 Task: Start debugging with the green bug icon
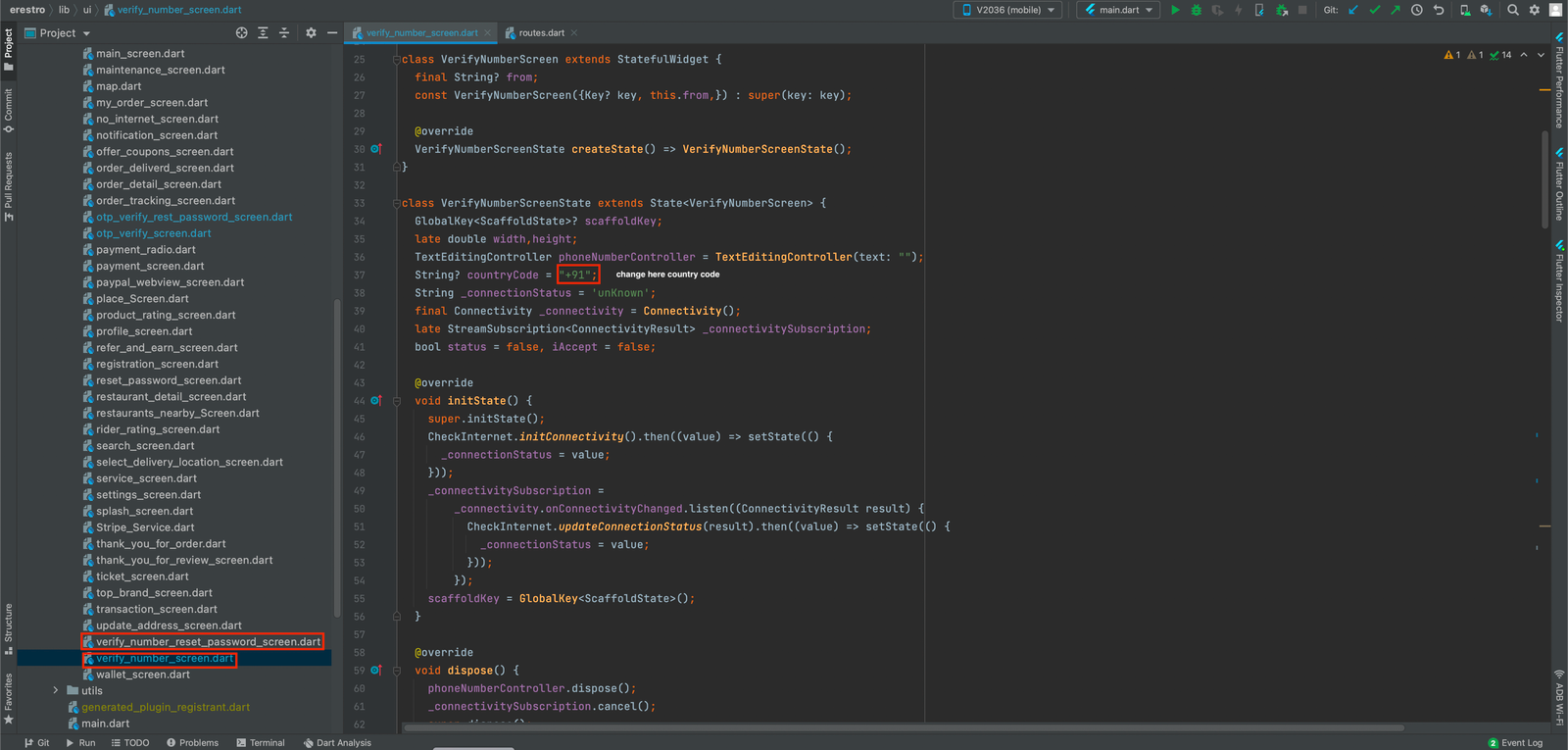click(1196, 10)
